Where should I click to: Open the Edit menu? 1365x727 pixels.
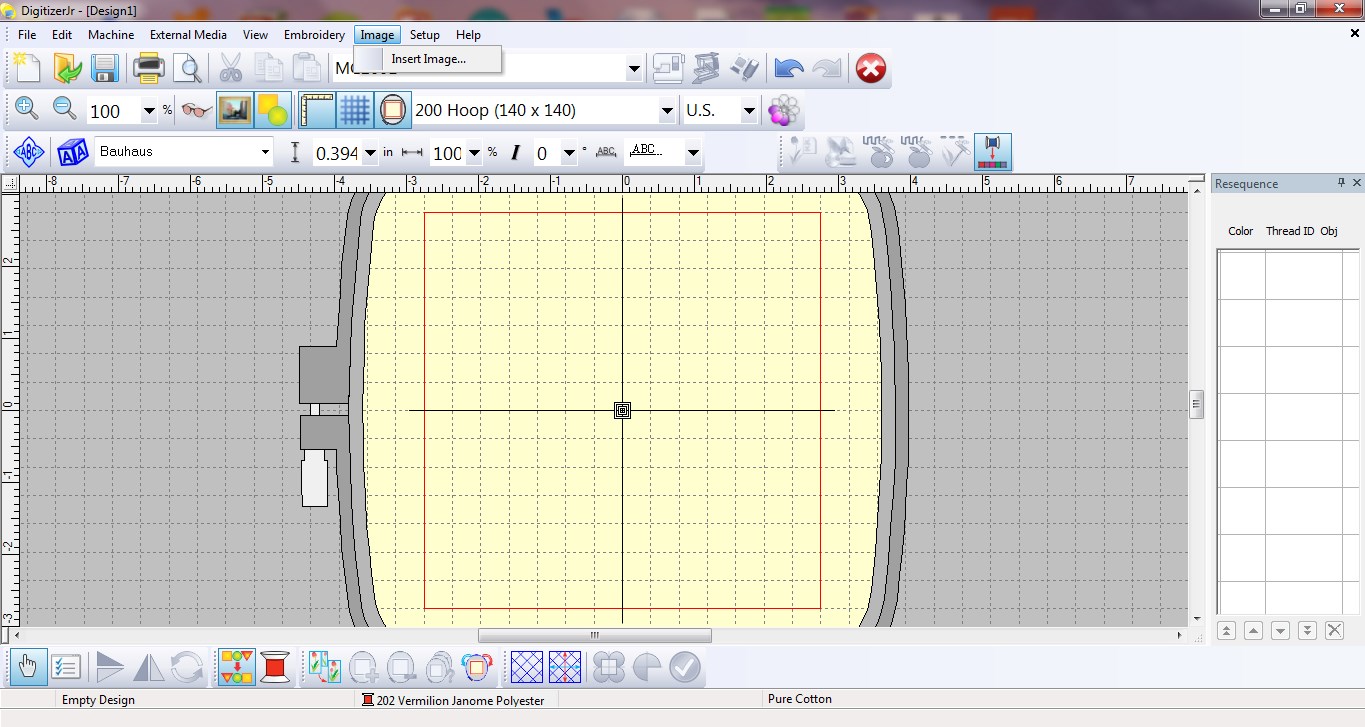pyautogui.click(x=62, y=34)
